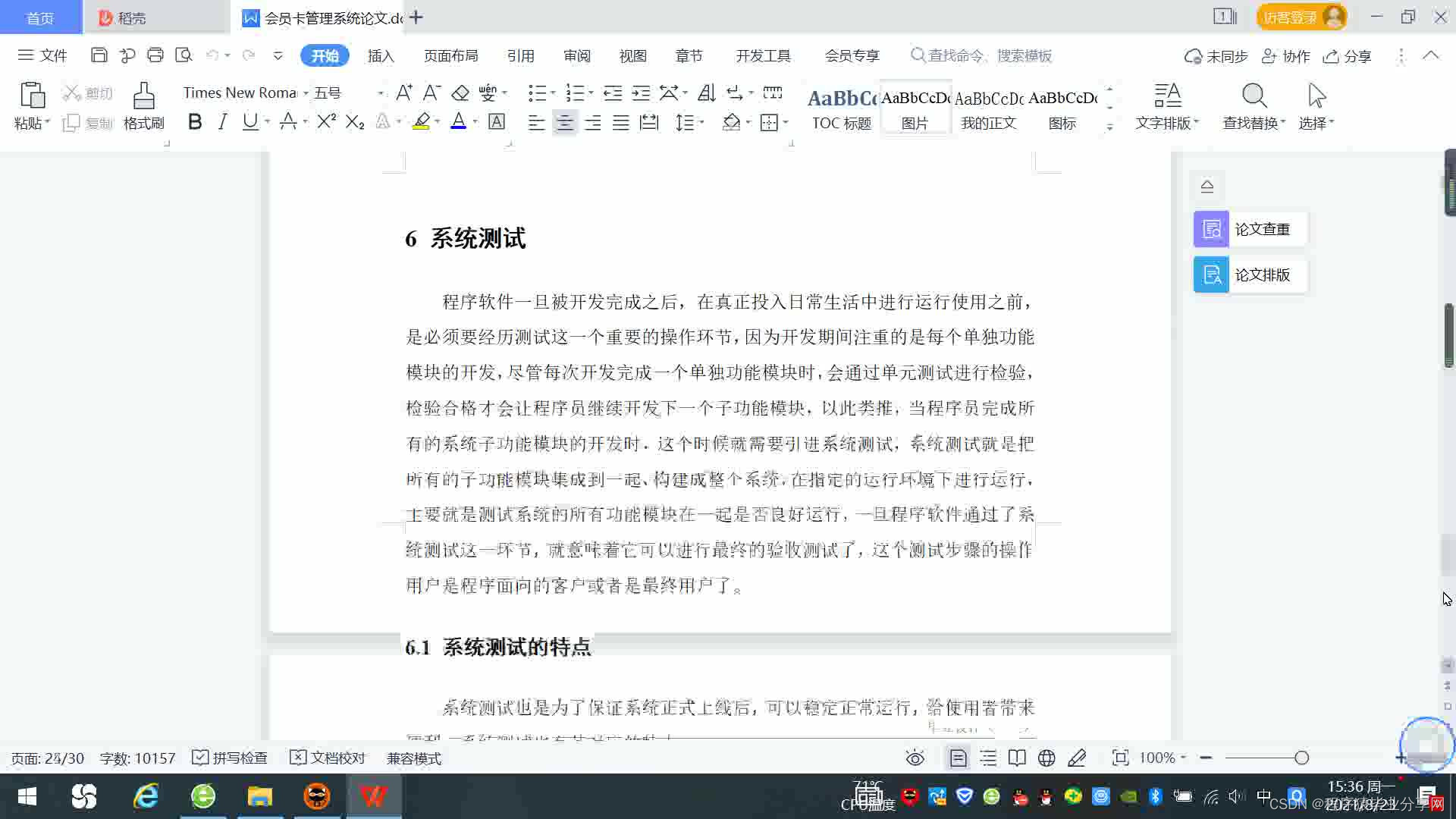Open the 页面布局 ribbon tab
This screenshot has height=819, width=1456.
pyautogui.click(x=450, y=56)
